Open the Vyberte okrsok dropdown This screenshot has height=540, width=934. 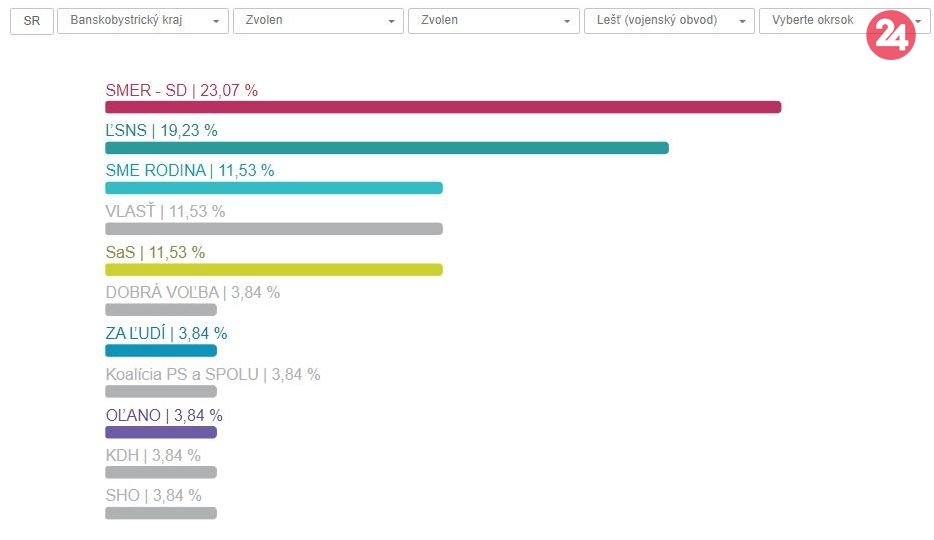coord(815,21)
